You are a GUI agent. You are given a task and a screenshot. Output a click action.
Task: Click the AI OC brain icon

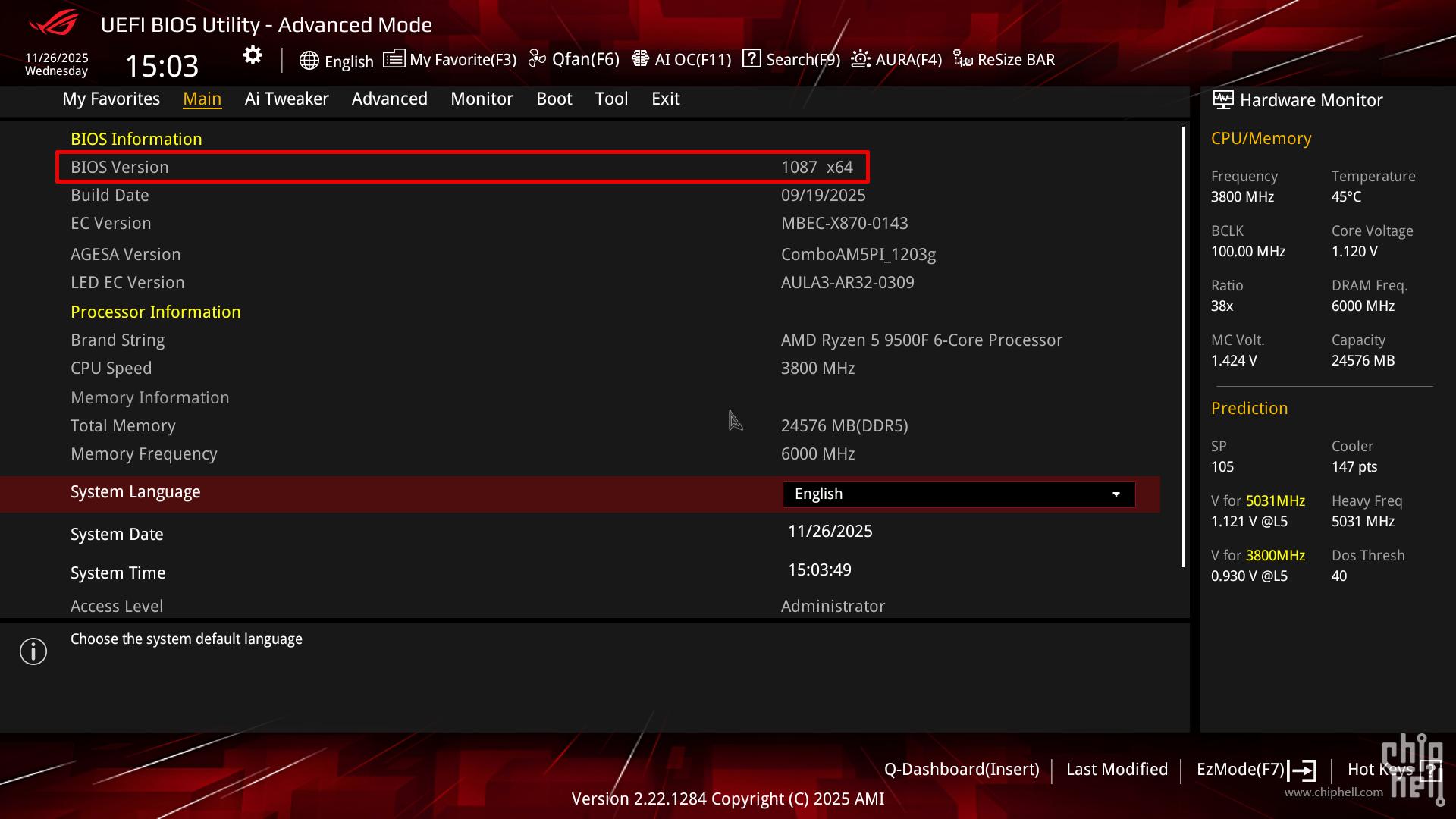click(x=640, y=59)
